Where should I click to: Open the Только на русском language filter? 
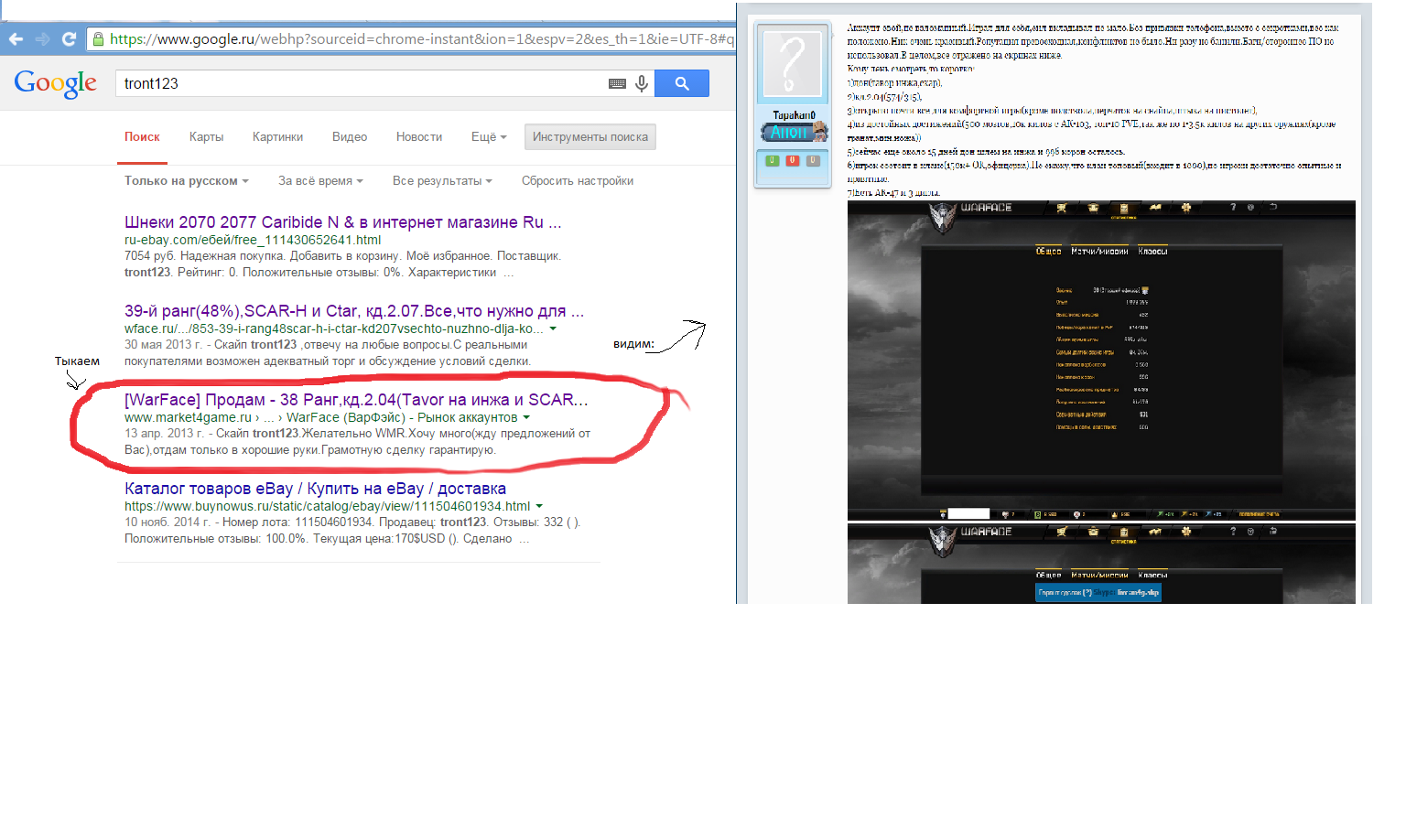(187, 180)
